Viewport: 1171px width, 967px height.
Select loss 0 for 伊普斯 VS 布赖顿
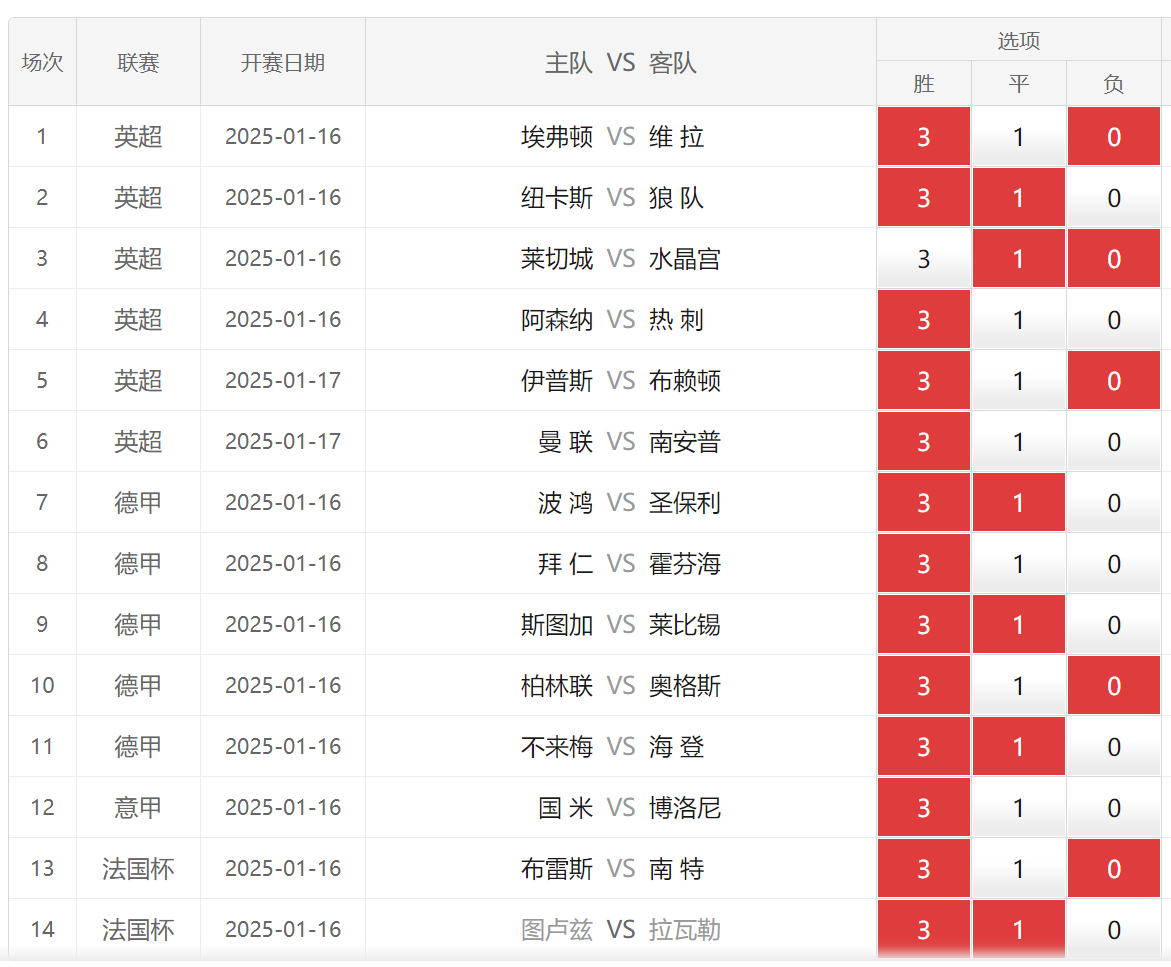(1113, 381)
